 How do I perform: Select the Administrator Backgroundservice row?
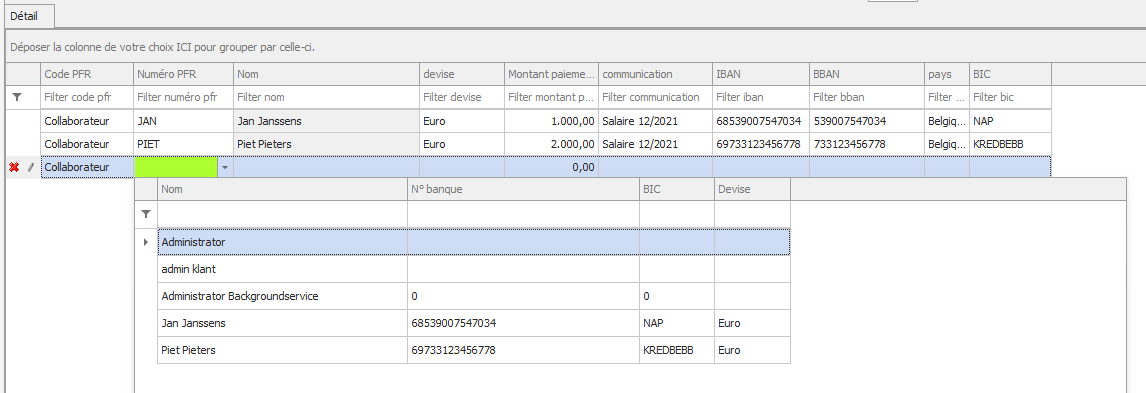[474, 297]
